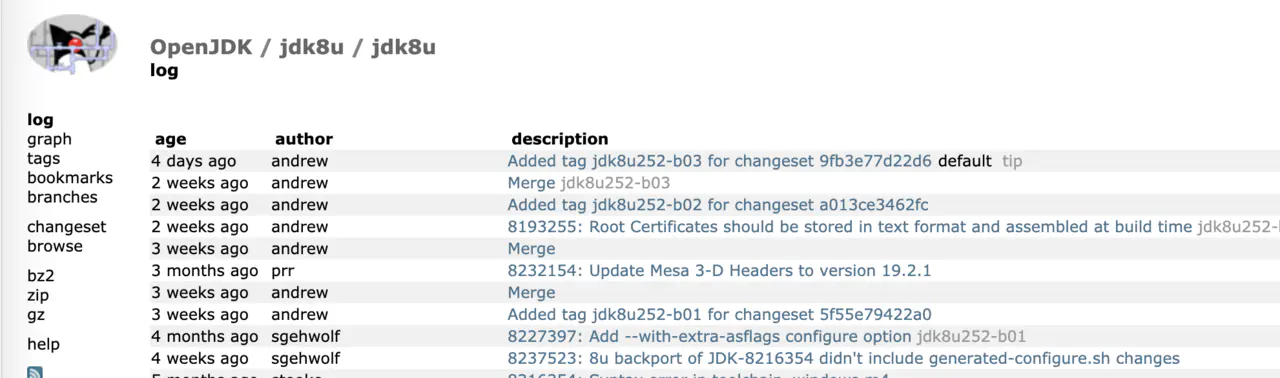This screenshot has width=1280, height=378.
Task: Open the RSS feed icon
Action: pyautogui.click(x=35, y=373)
